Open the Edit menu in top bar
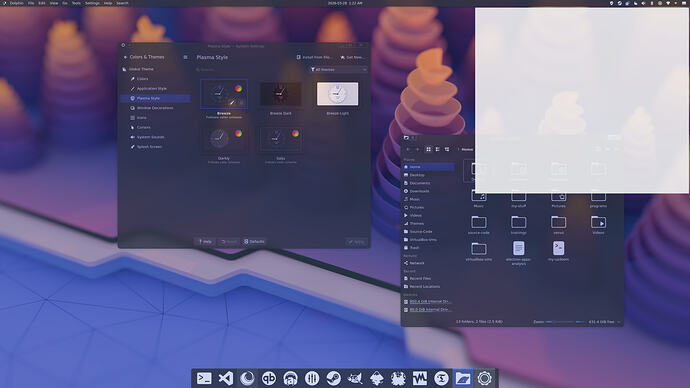 coord(42,3)
